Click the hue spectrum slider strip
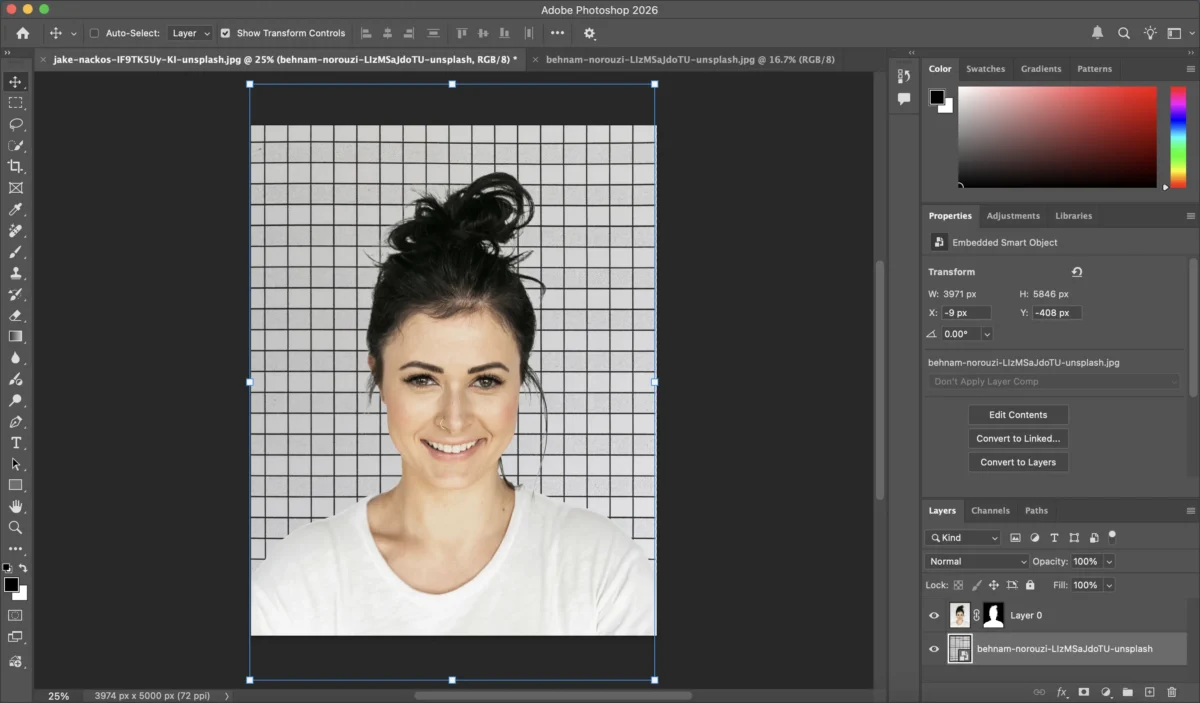This screenshot has height=703, width=1200. pos(1178,136)
